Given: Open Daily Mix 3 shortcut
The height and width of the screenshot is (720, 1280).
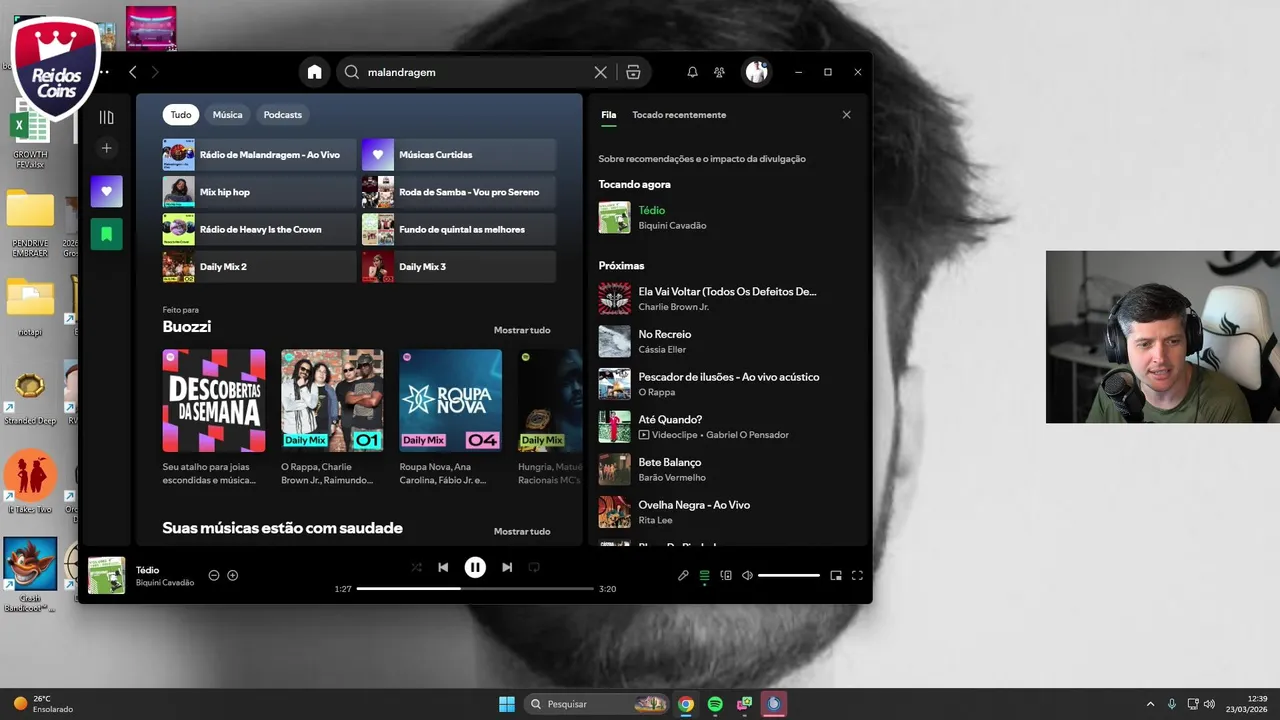Looking at the screenshot, I should coord(458,267).
